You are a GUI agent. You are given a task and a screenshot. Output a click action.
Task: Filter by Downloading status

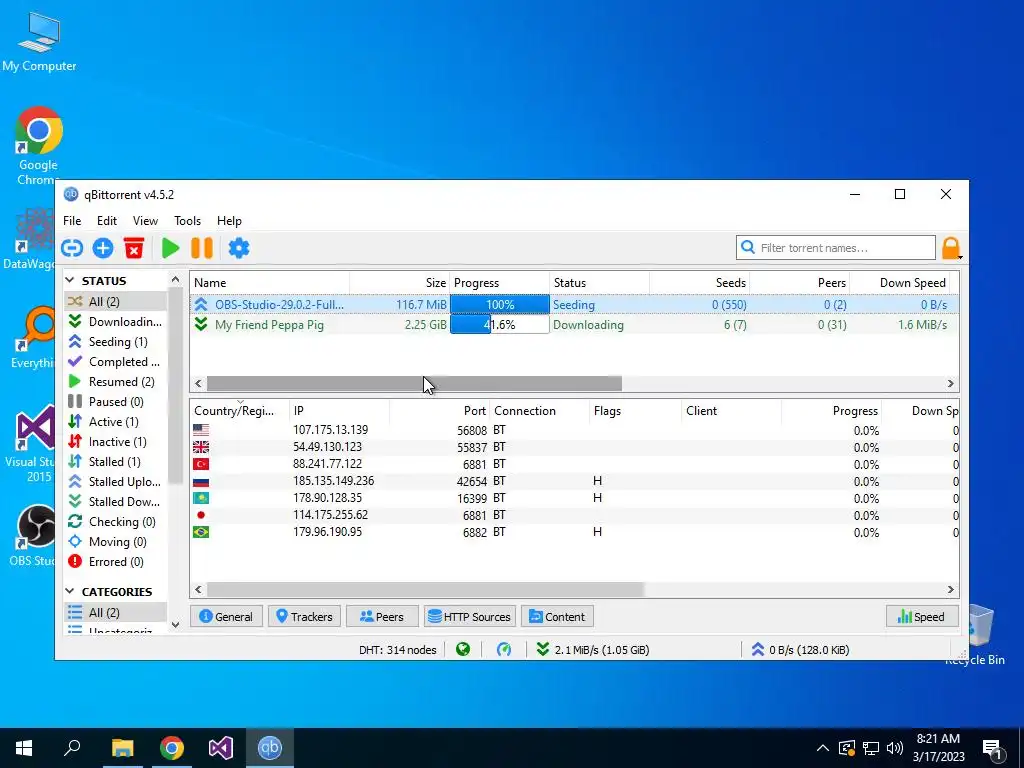pos(116,321)
